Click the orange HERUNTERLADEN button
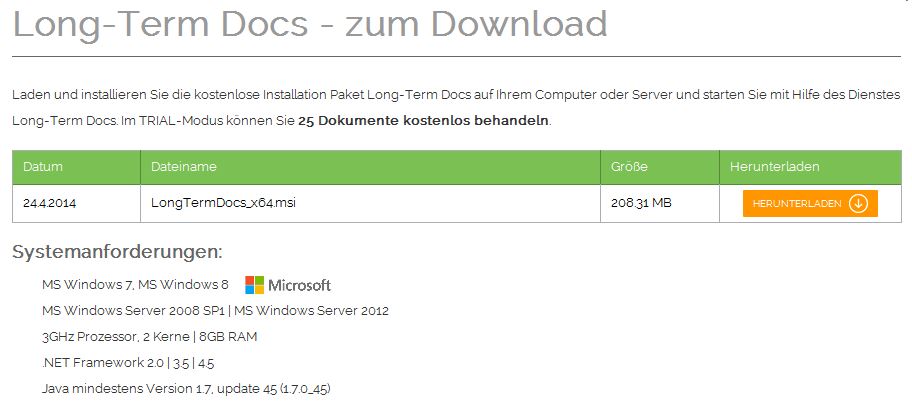The height and width of the screenshot is (414, 912). [810, 204]
